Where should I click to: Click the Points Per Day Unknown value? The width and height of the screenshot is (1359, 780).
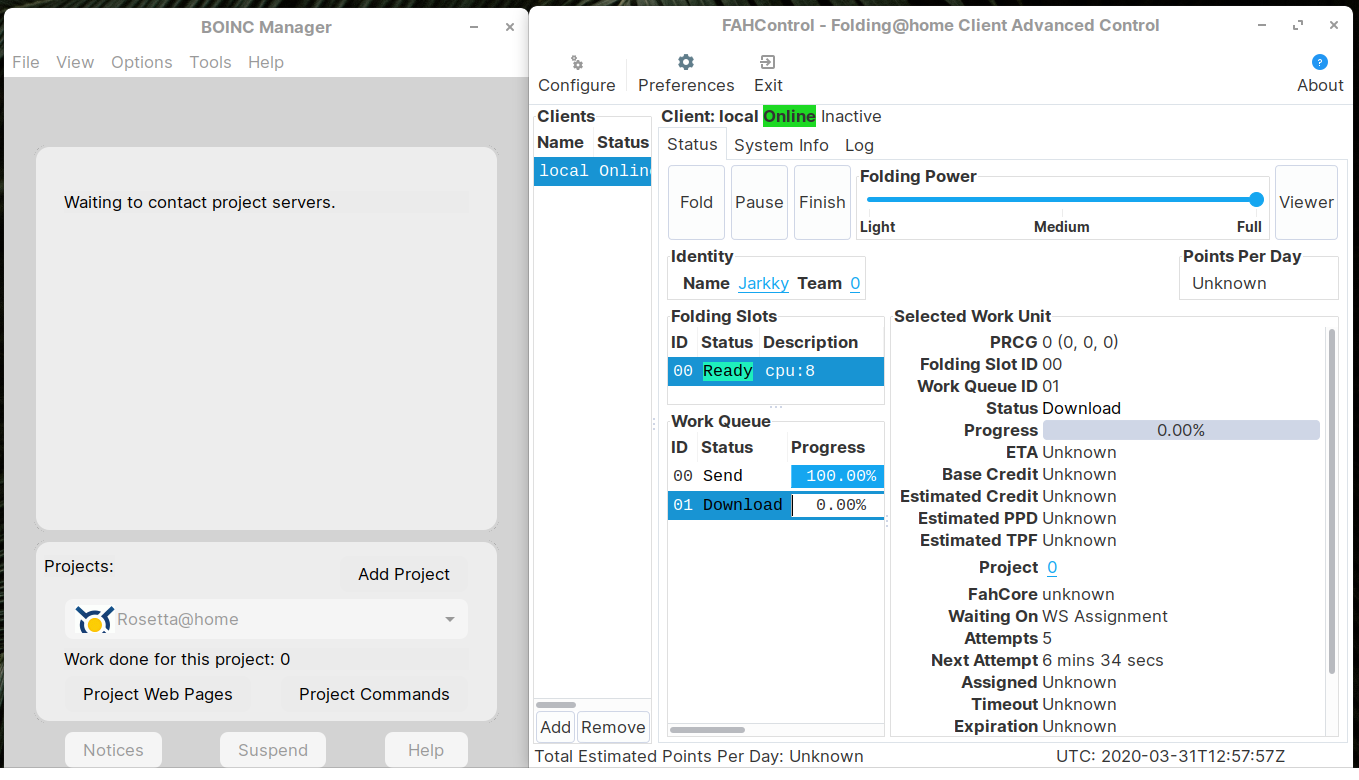1229,283
